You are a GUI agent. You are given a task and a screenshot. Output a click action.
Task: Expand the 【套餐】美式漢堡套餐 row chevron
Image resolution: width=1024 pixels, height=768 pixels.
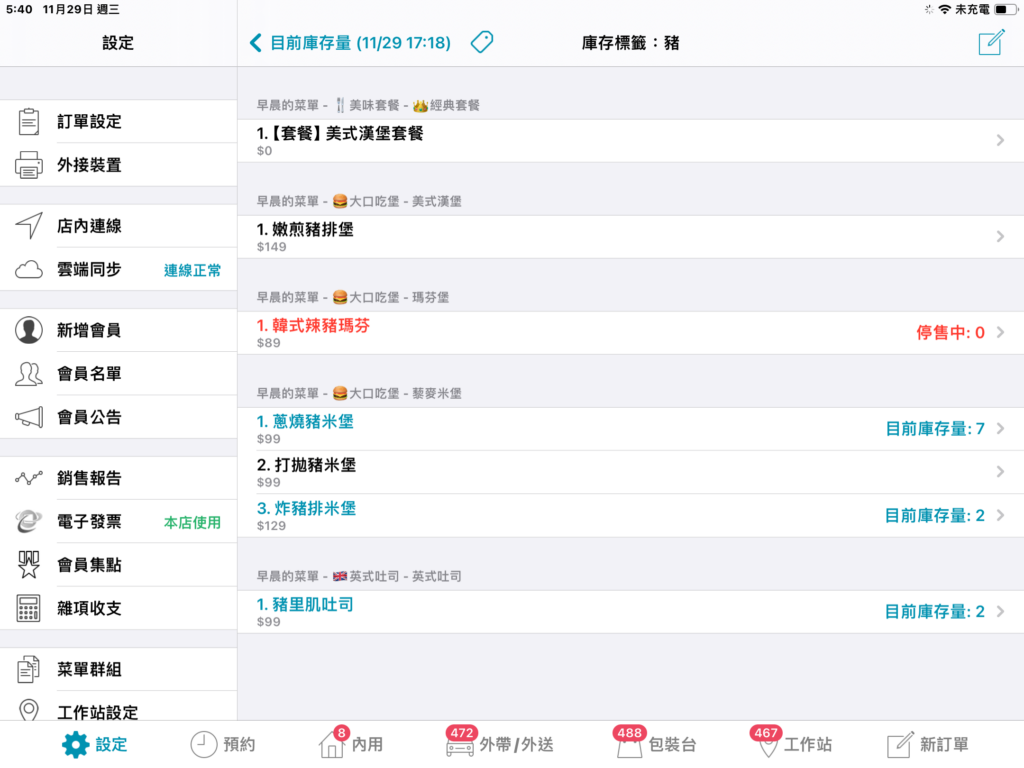(x=1000, y=140)
